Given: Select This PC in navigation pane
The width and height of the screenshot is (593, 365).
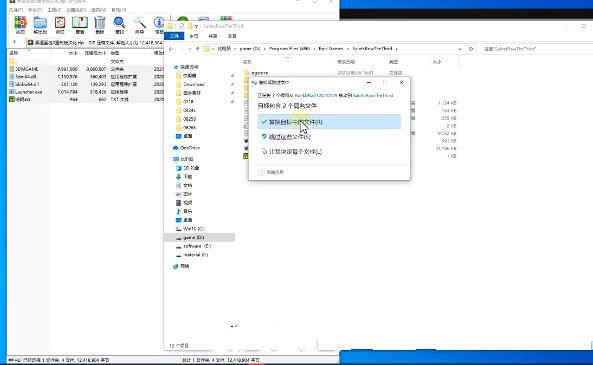Looking at the screenshot, I should [183, 159].
